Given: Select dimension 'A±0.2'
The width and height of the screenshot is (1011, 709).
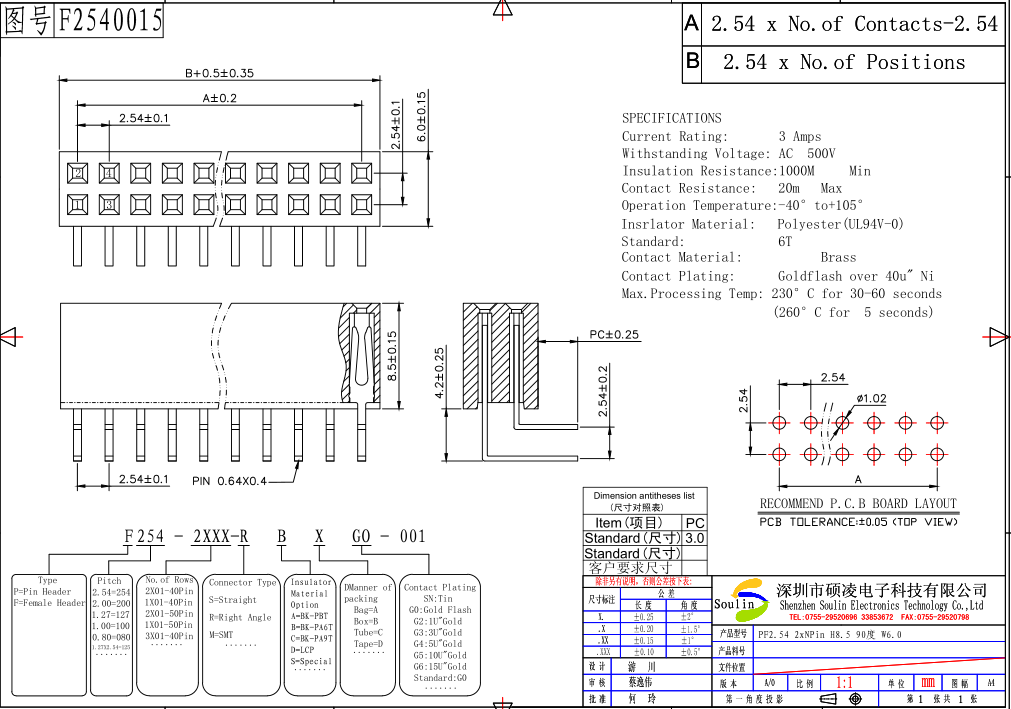Looking at the screenshot, I should pos(219,99).
